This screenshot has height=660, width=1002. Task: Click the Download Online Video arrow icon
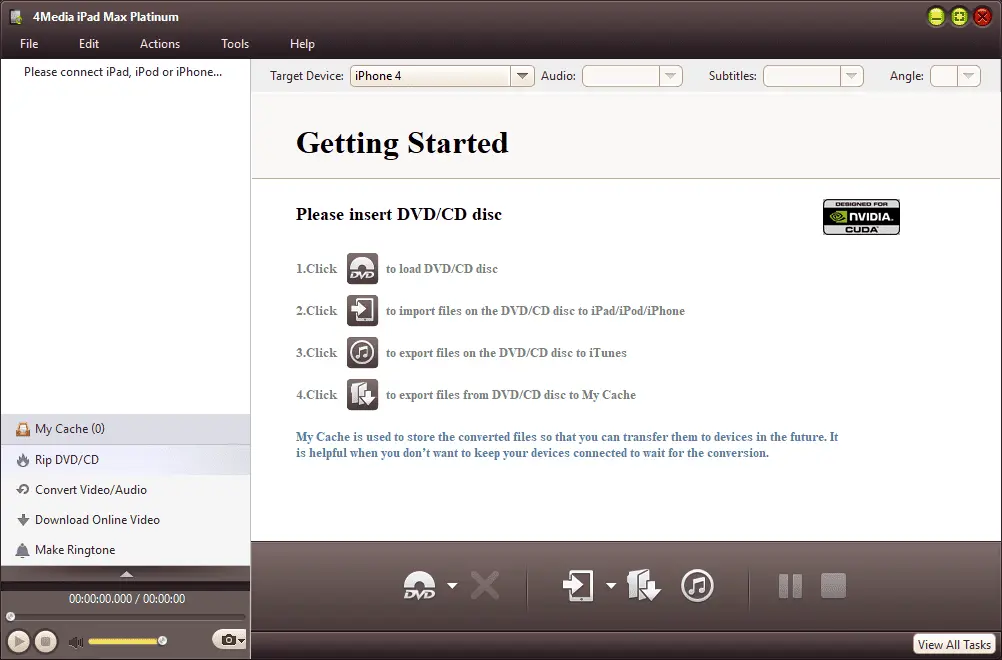pyautogui.click(x=23, y=519)
